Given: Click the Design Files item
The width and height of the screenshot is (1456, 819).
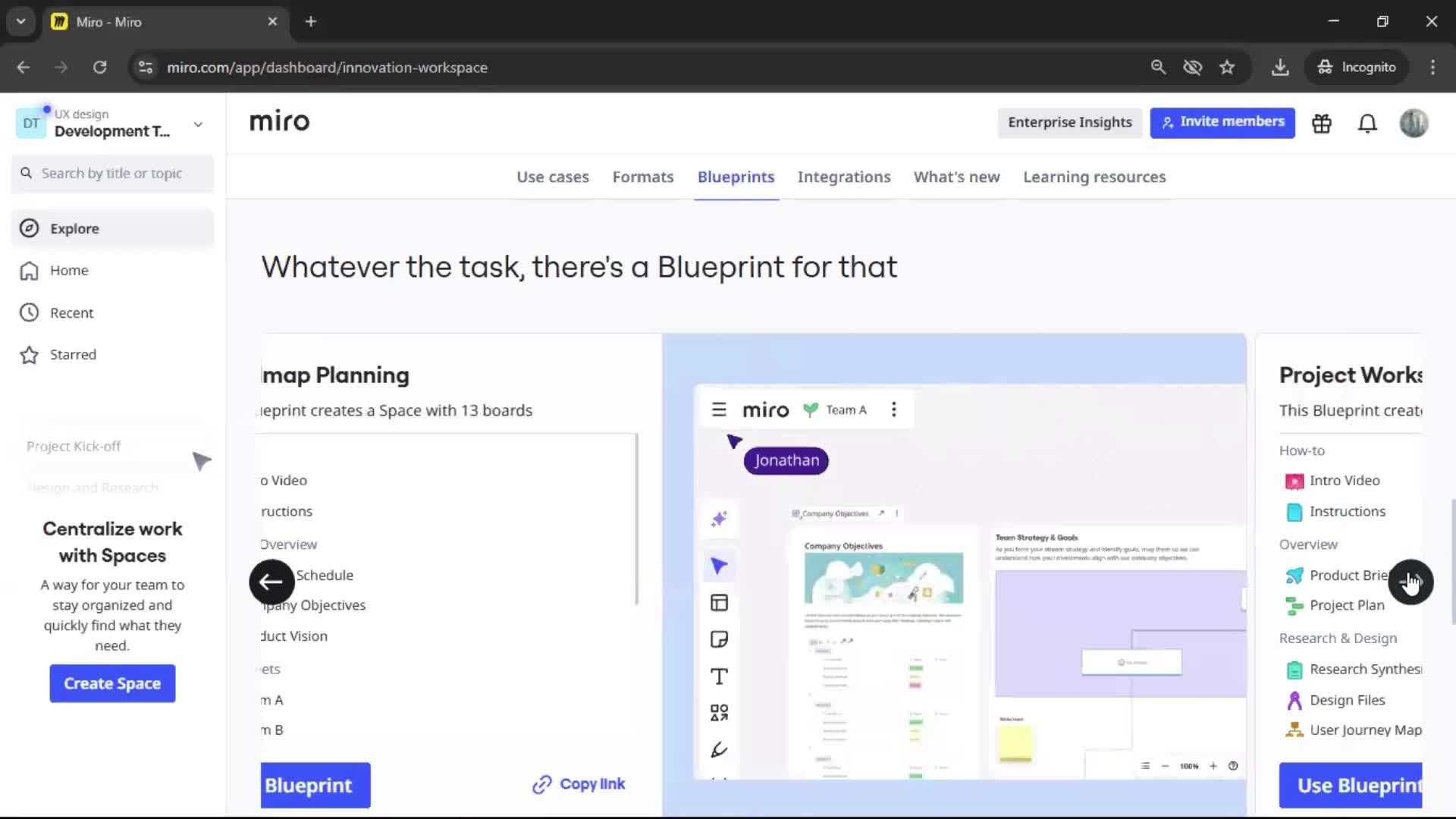Looking at the screenshot, I should point(1335,700).
